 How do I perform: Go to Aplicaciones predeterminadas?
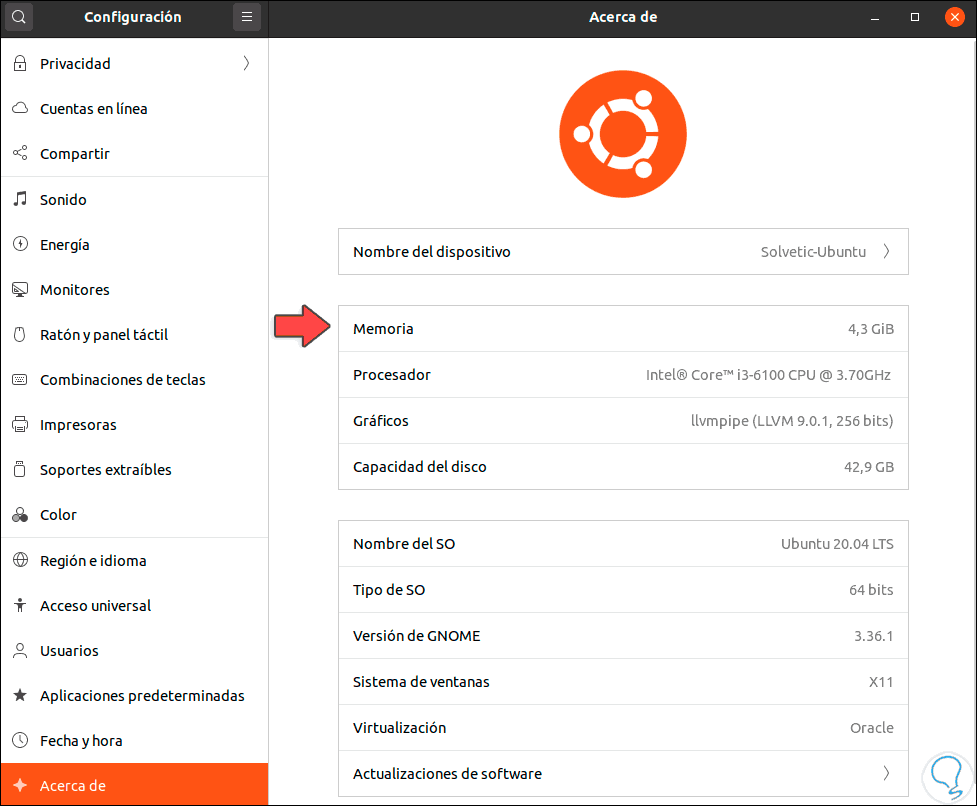pyautogui.click(x=135, y=695)
